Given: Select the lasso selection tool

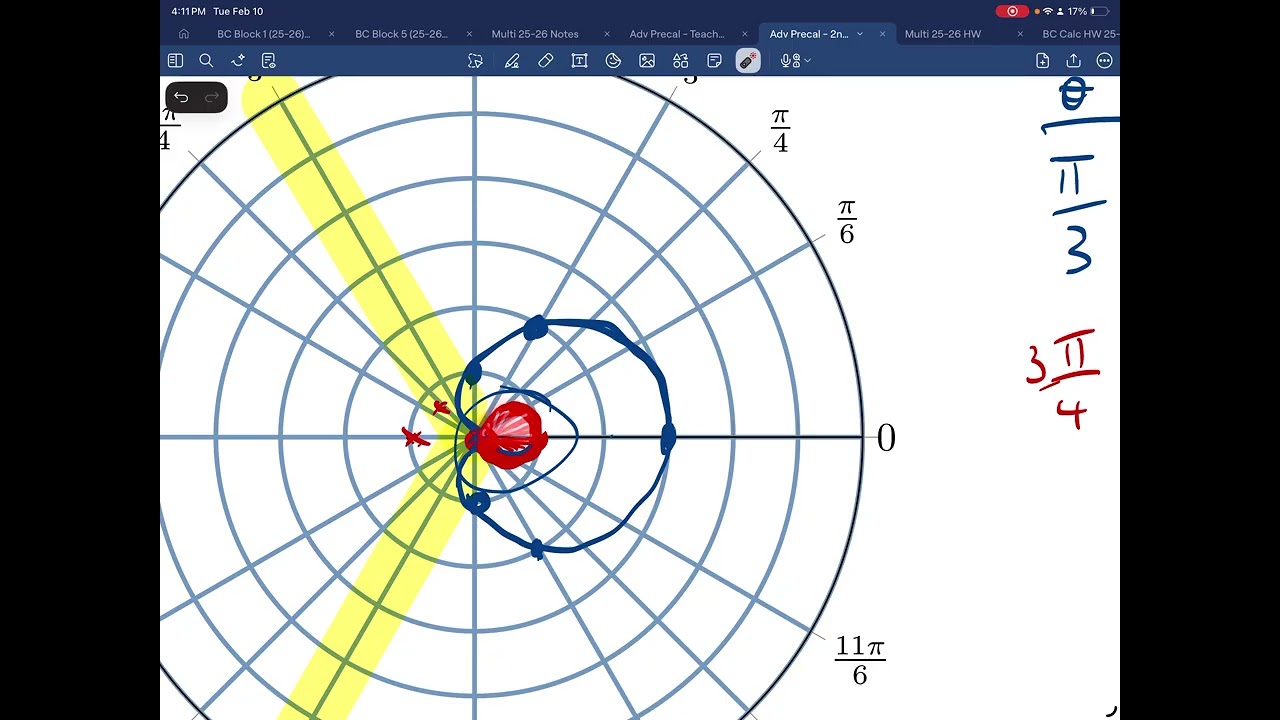Looking at the screenshot, I should pyautogui.click(x=476, y=61).
